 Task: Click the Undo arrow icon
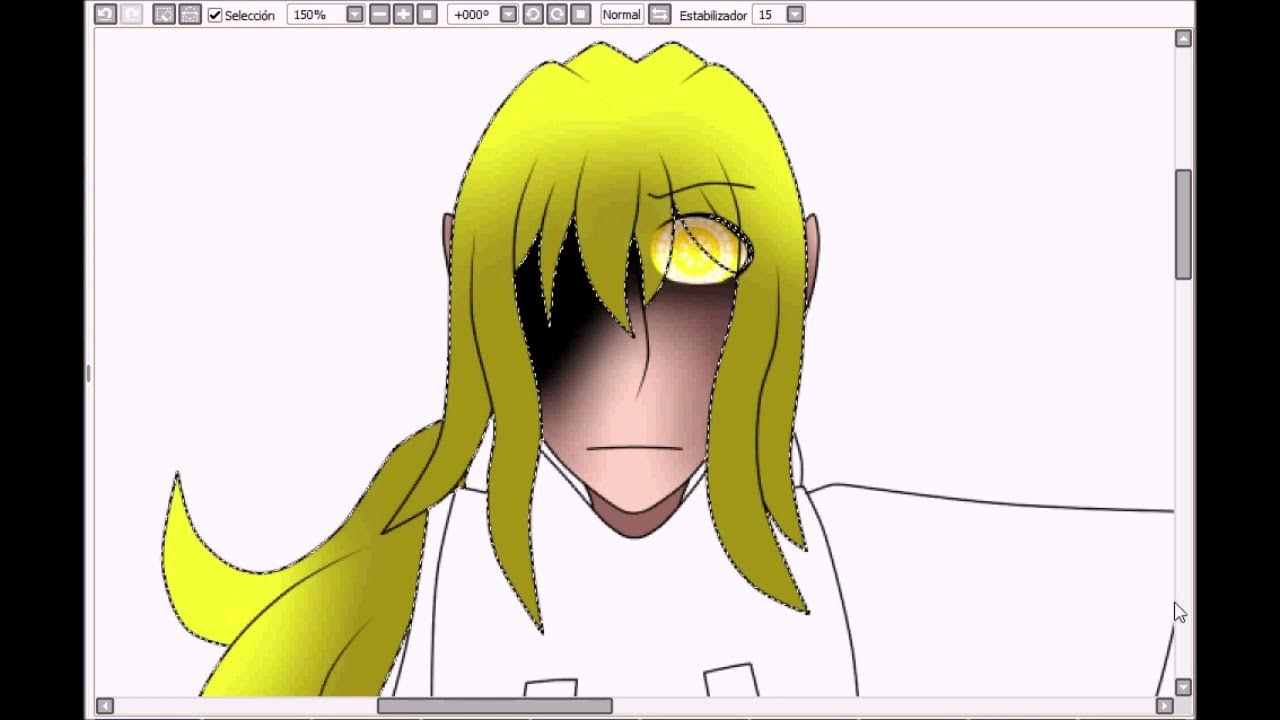coord(105,14)
